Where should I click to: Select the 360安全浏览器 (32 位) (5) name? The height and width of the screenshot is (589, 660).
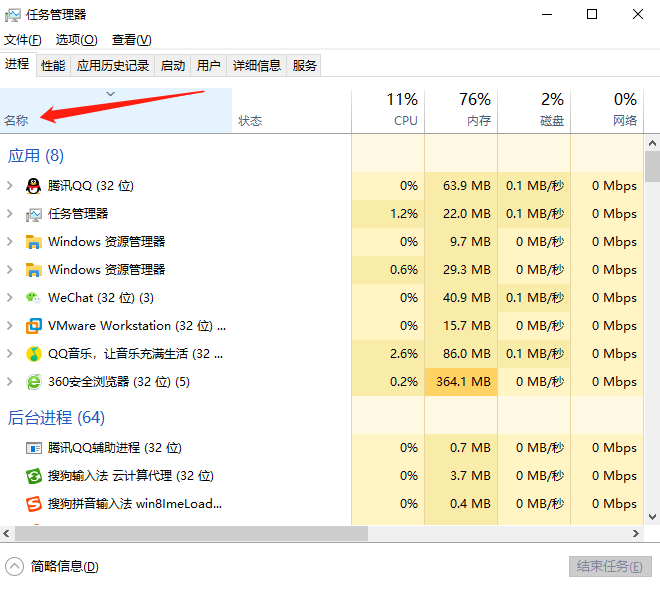coord(119,382)
